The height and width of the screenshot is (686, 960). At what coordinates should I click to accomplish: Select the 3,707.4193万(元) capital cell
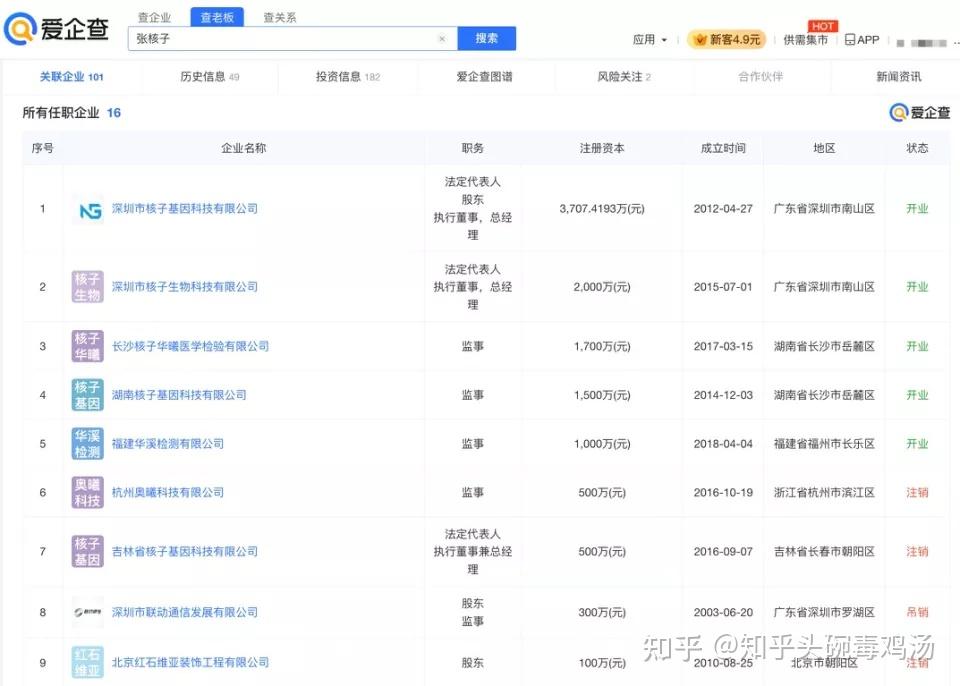[602, 209]
